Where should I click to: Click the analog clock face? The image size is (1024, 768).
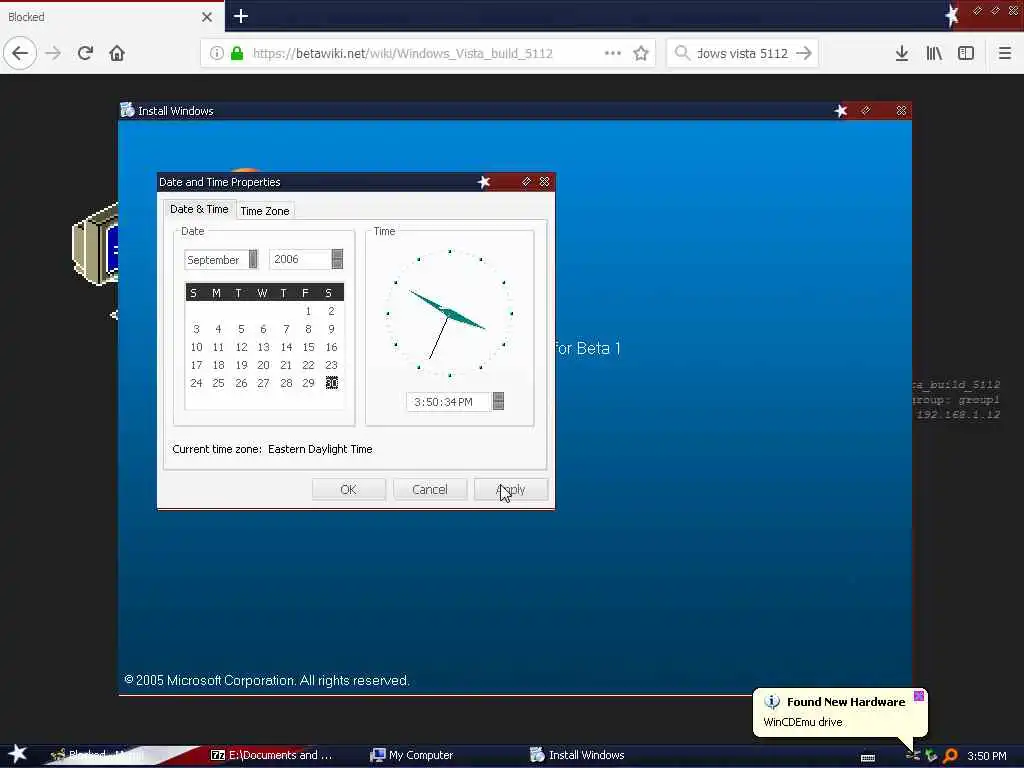(x=449, y=313)
